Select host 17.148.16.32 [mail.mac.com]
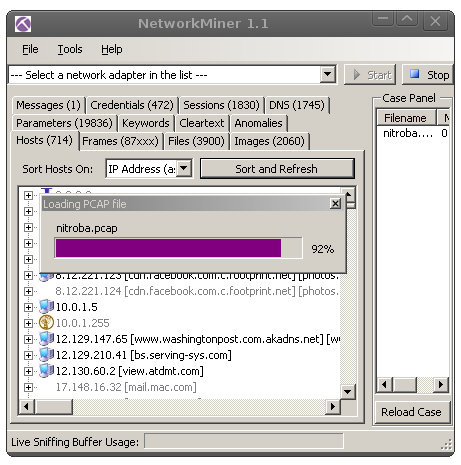This screenshot has width=461, height=465. (x=126, y=387)
